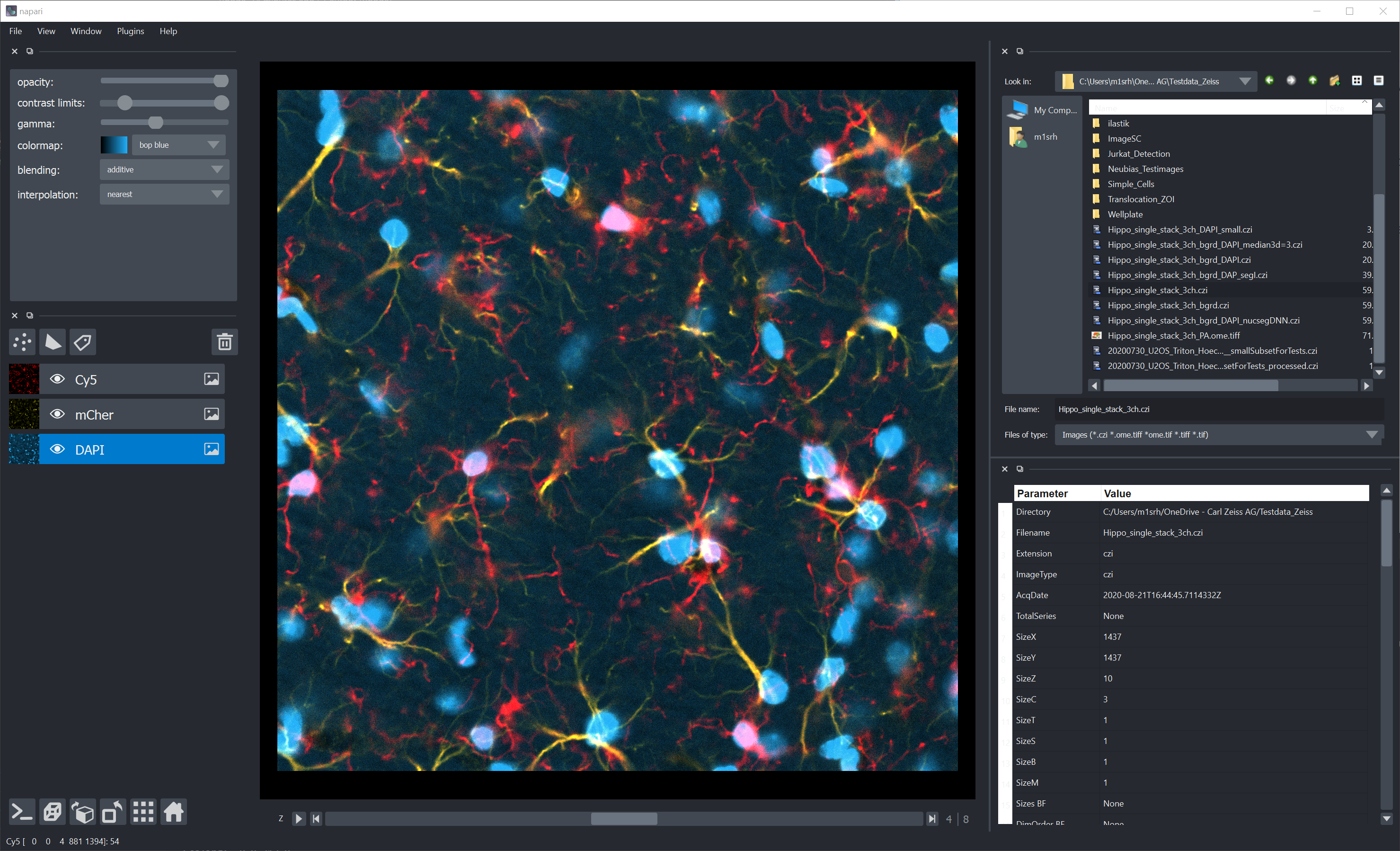Add a new labels layer
Image resolution: width=1400 pixels, height=851 pixels.
click(x=83, y=341)
